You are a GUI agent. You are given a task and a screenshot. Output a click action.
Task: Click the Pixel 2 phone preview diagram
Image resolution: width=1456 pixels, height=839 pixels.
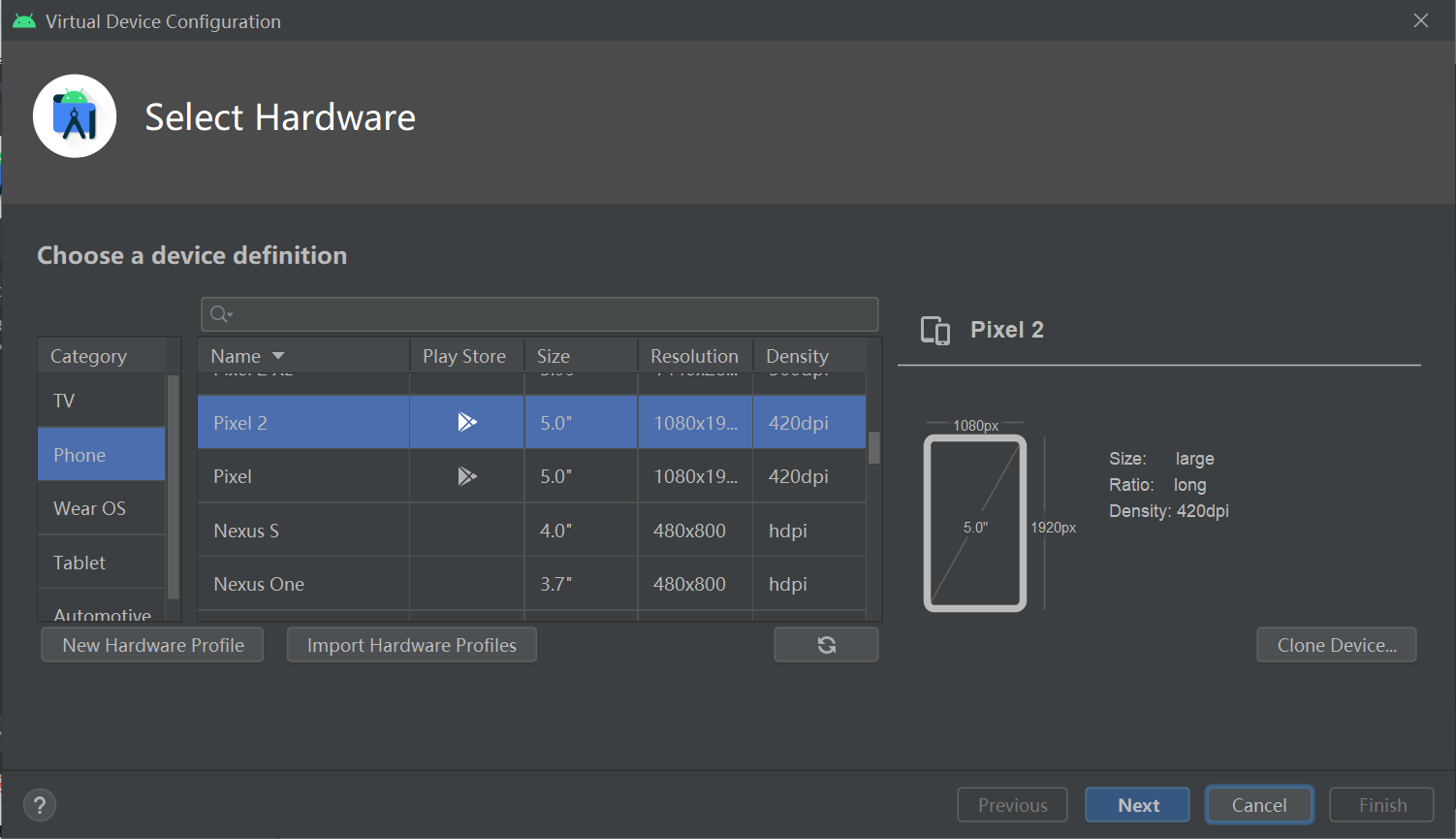pos(975,524)
